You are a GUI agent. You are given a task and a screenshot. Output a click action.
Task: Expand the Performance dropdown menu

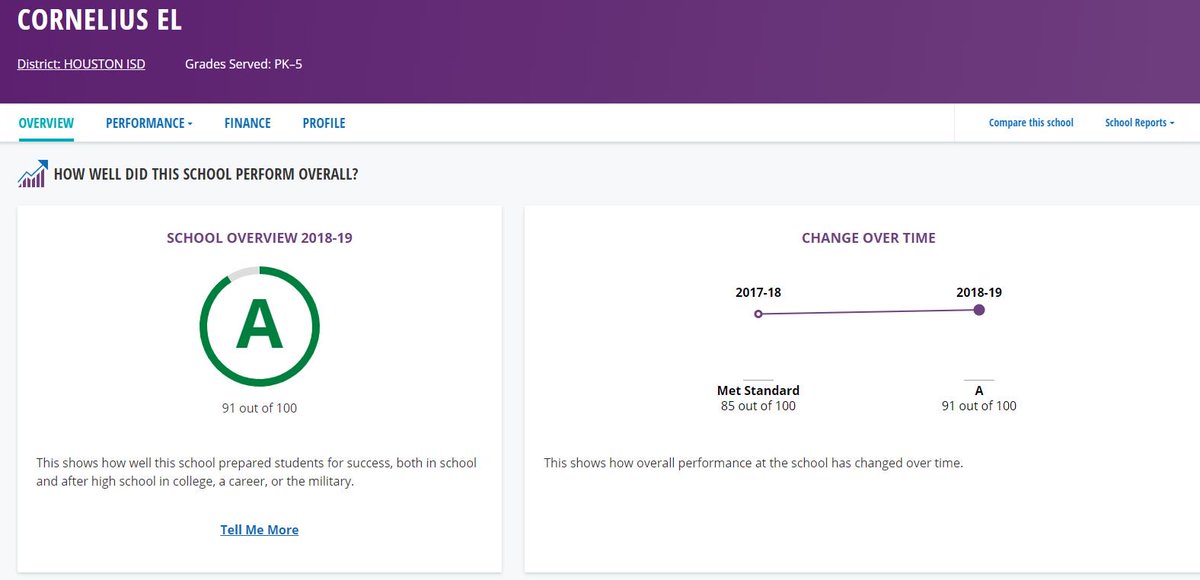(x=149, y=123)
